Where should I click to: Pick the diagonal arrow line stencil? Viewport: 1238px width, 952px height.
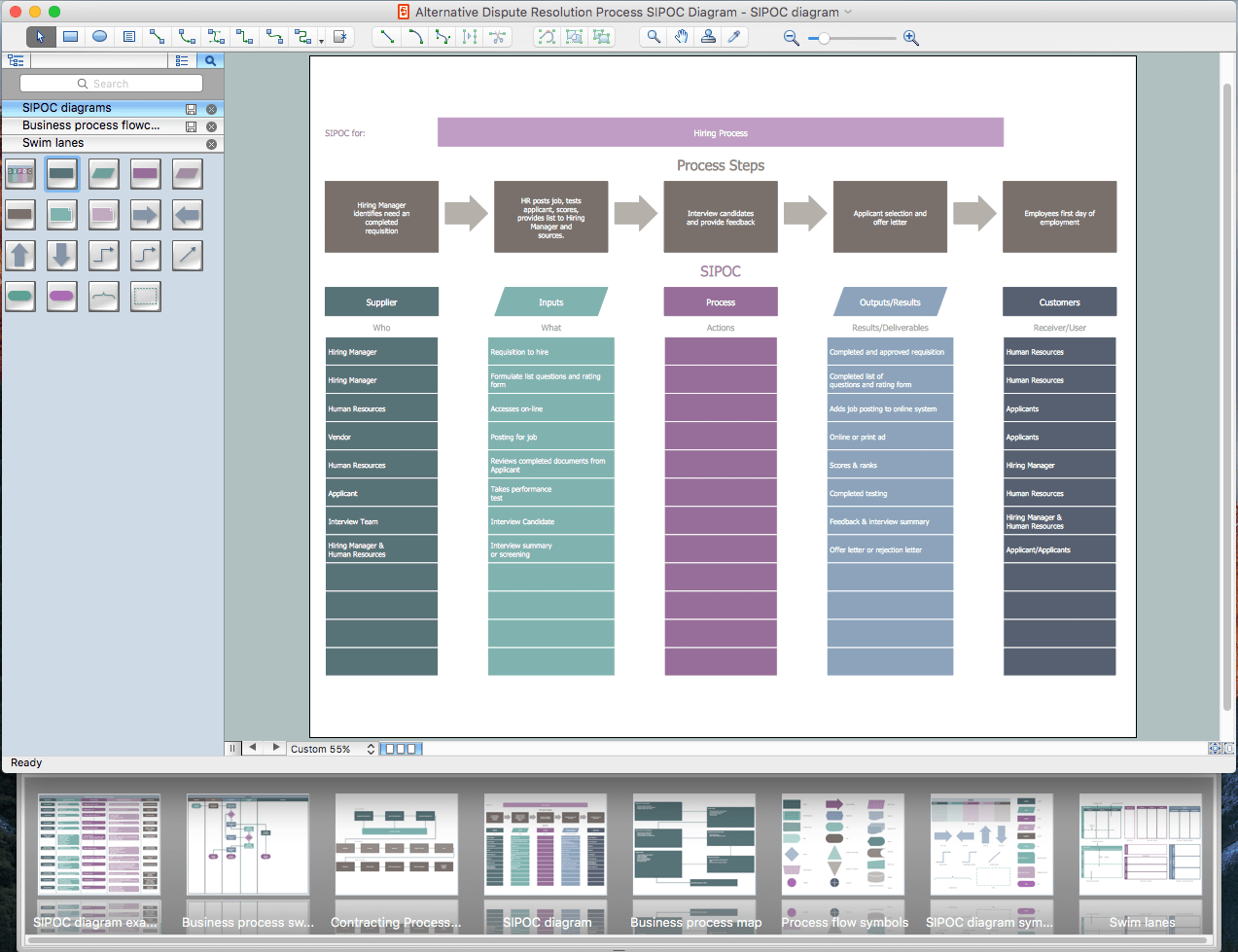pyautogui.click(x=188, y=256)
